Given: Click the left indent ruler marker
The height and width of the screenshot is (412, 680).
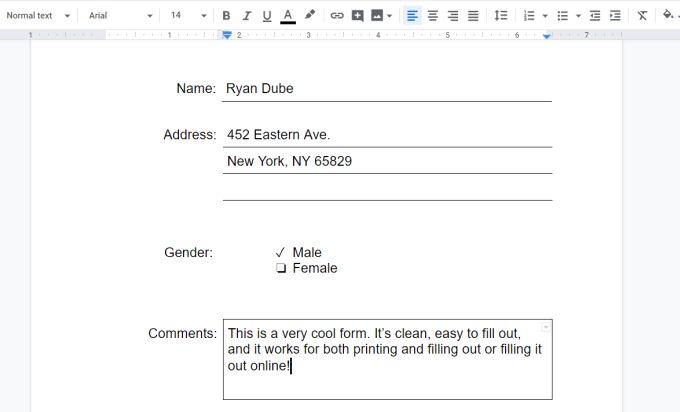Looking at the screenshot, I should [x=227, y=35].
